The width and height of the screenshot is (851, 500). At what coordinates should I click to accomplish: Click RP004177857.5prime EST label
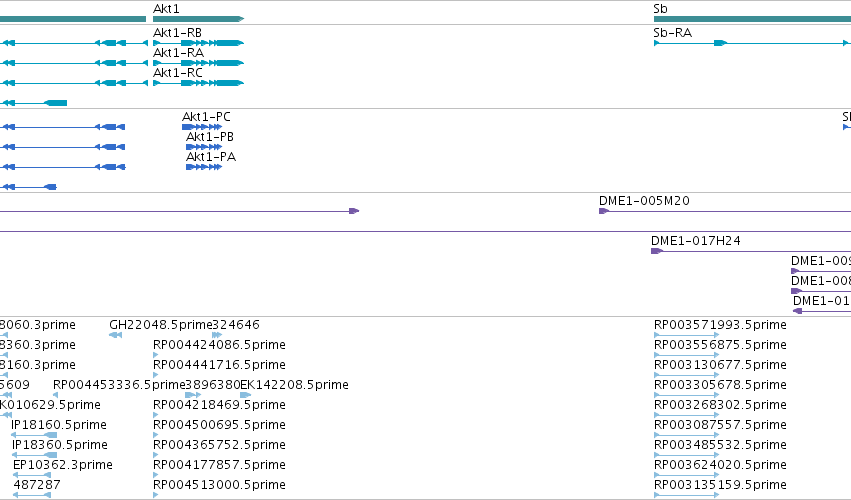(219, 465)
